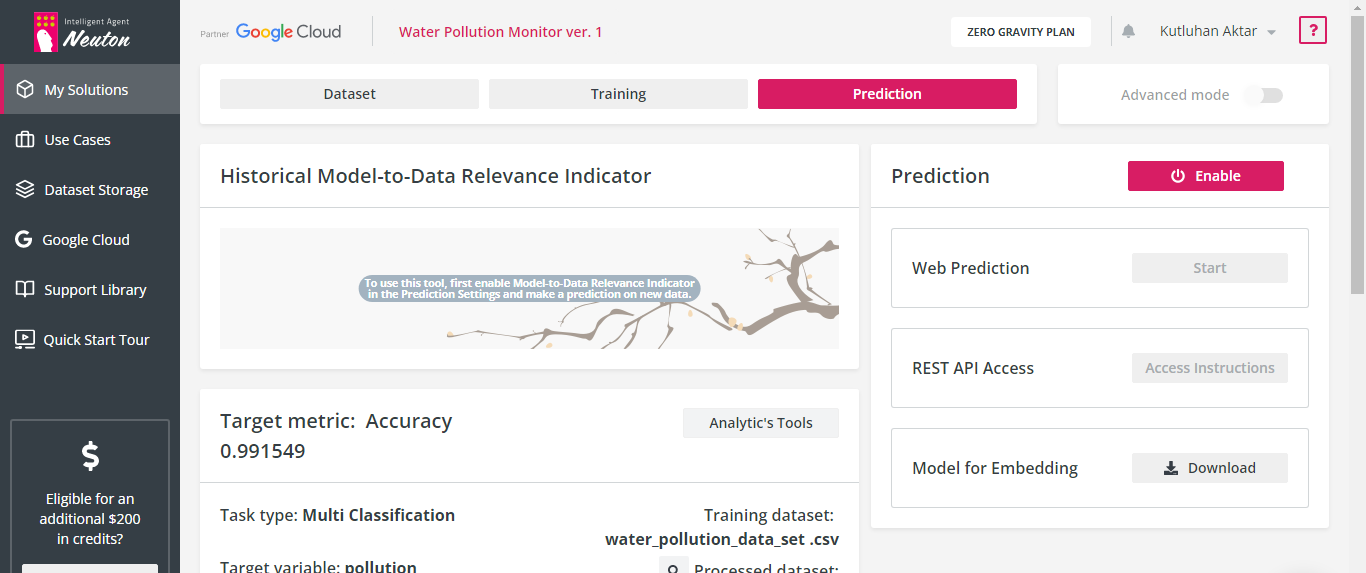Click the Google Cloud G icon
This screenshot has width=1366, height=573.
[x=24, y=240]
